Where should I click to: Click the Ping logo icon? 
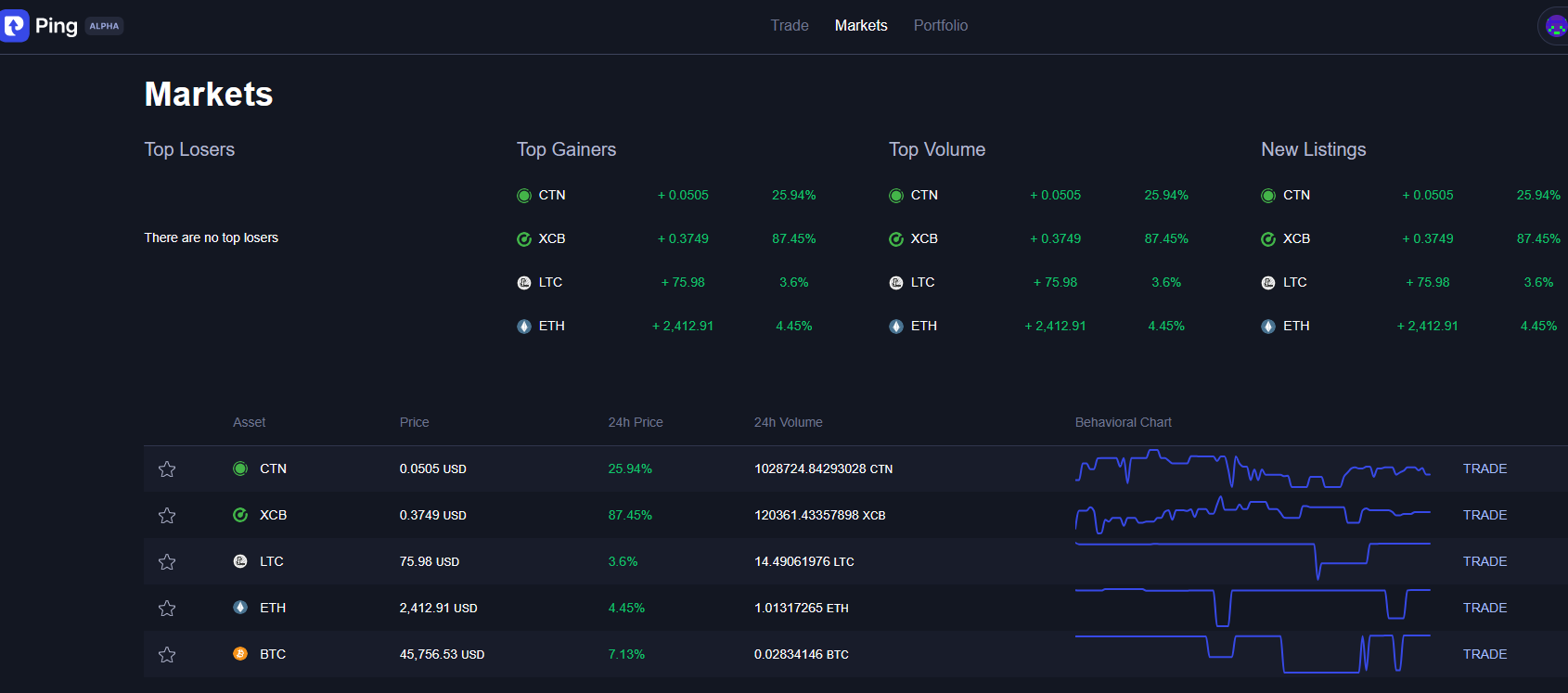point(15,26)
